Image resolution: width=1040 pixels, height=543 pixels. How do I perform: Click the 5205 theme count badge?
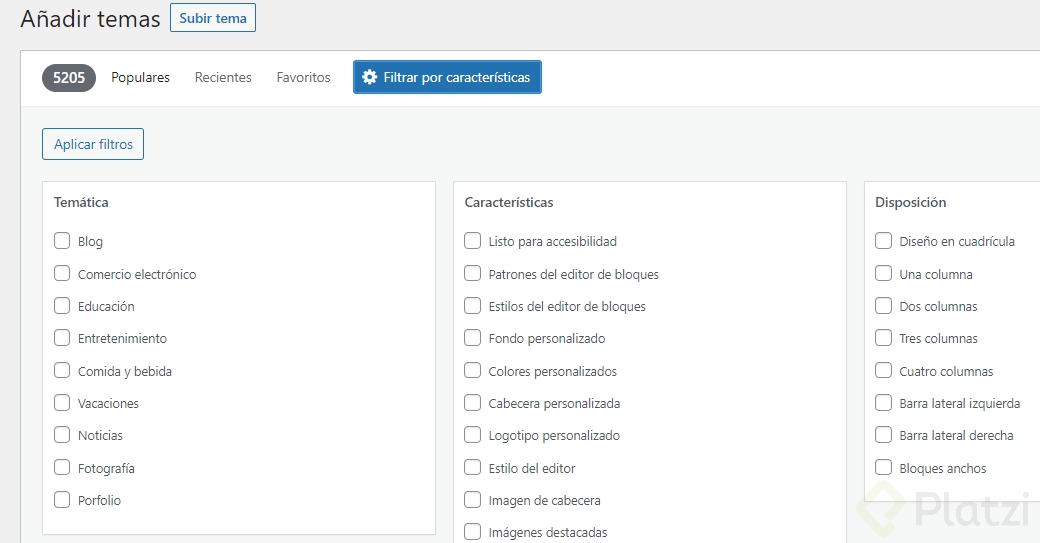tap(69, 77)
